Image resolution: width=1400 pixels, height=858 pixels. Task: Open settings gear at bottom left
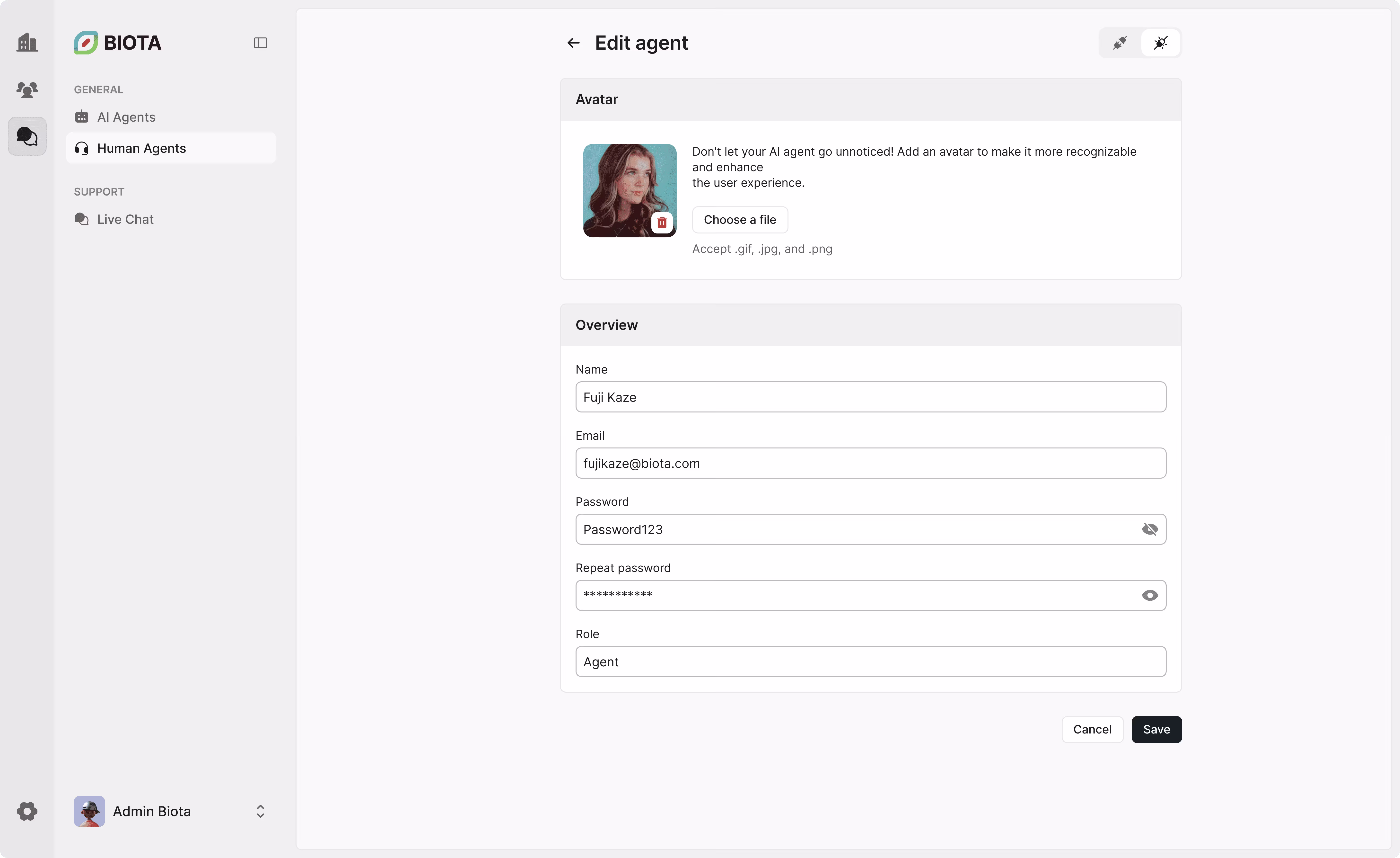coord(27,811)
